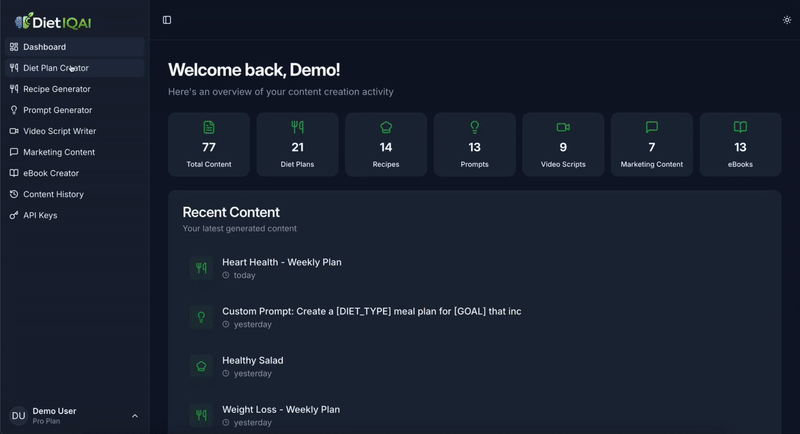The width and height of the screenshot is (800, 434).
Task: Open Diet Plan Creator page
Action: click(56, 68)
